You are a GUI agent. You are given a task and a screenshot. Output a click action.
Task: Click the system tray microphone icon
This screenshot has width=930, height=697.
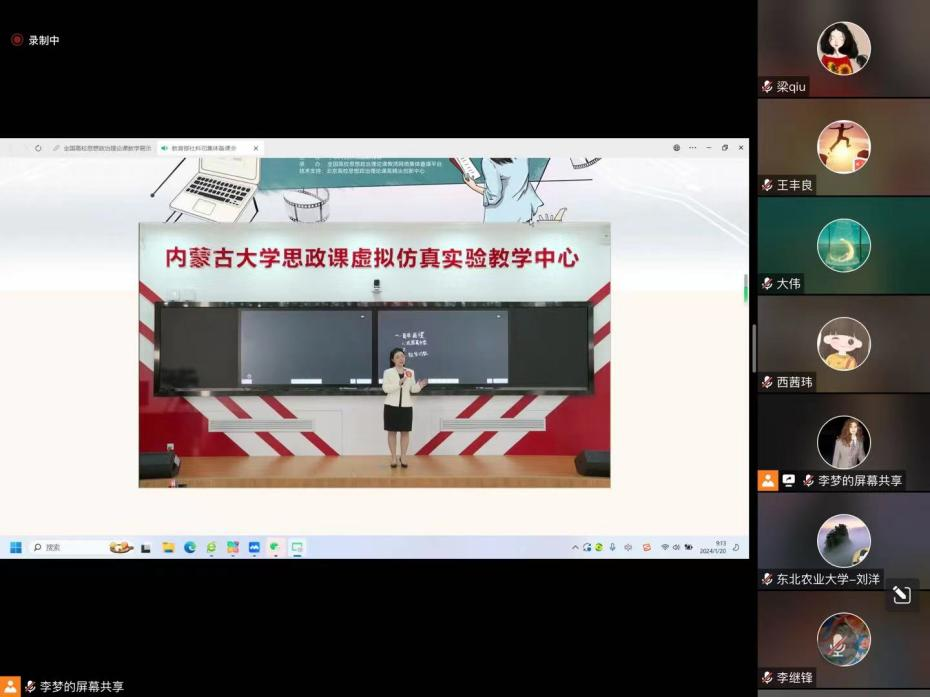coord(612,547)
